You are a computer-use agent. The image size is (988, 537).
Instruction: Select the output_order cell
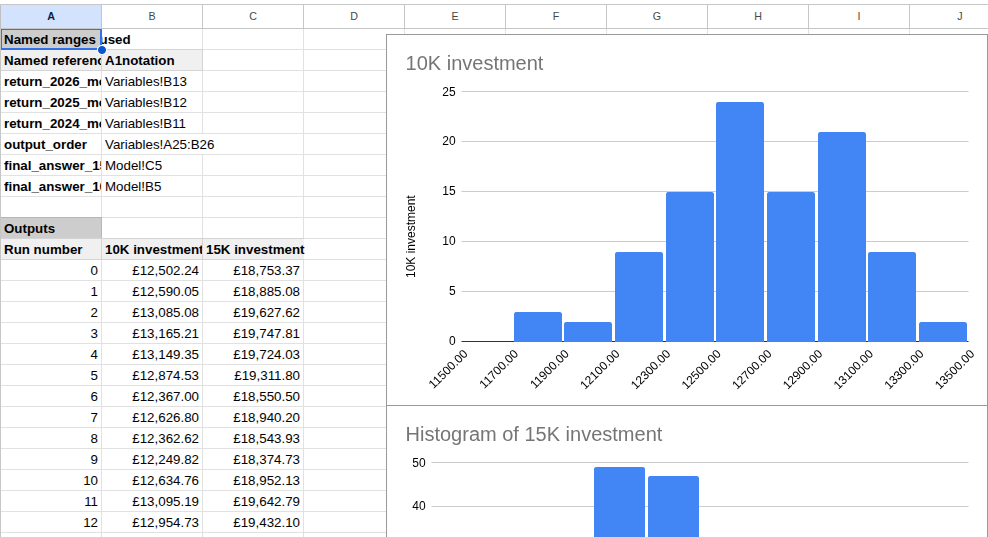coord(51,144)
